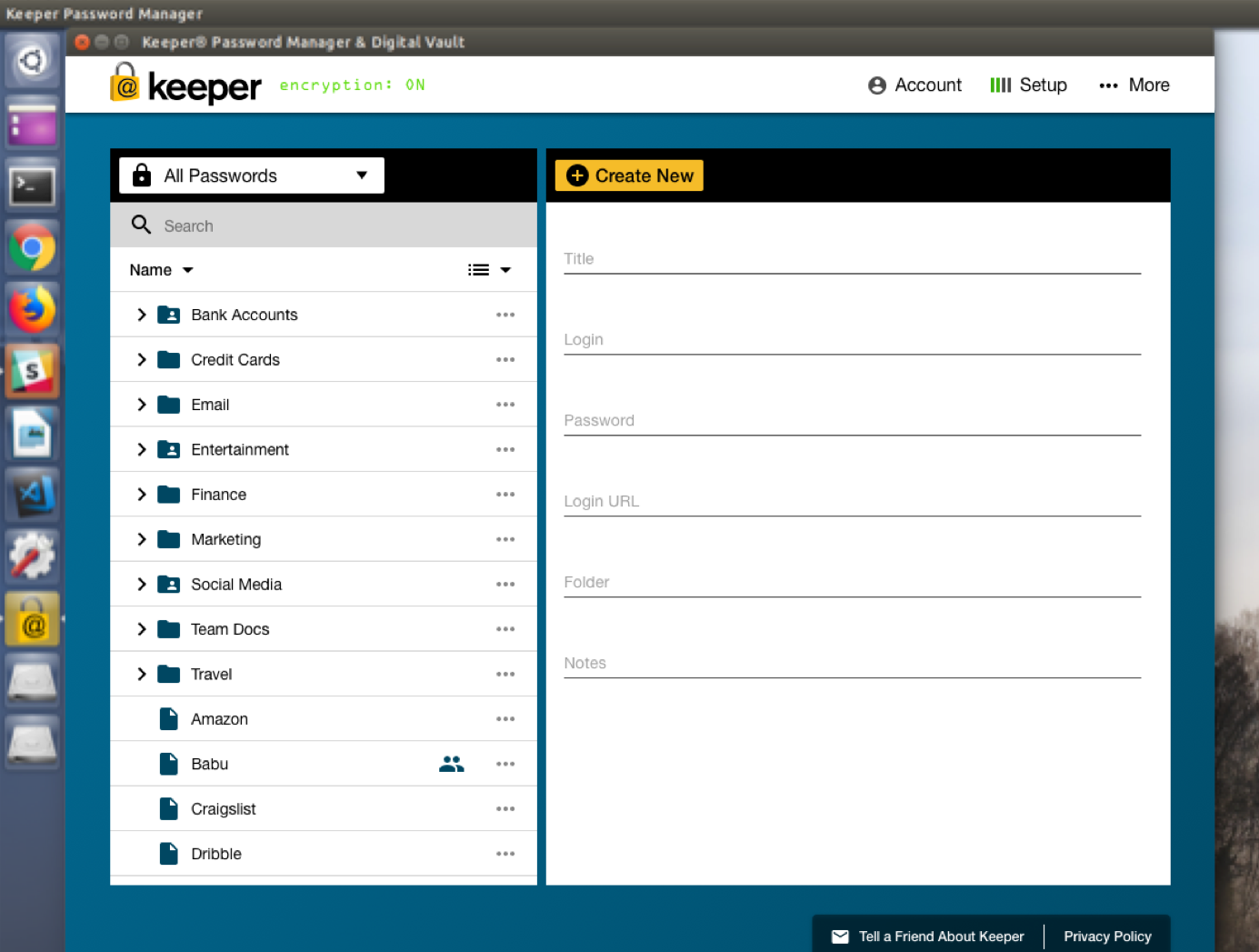Image resolution: width=1259 pixels, height=952 pixels.
Task: Launch Firefox from the Ubuntu dock
Action: click(x=33, y=310)
